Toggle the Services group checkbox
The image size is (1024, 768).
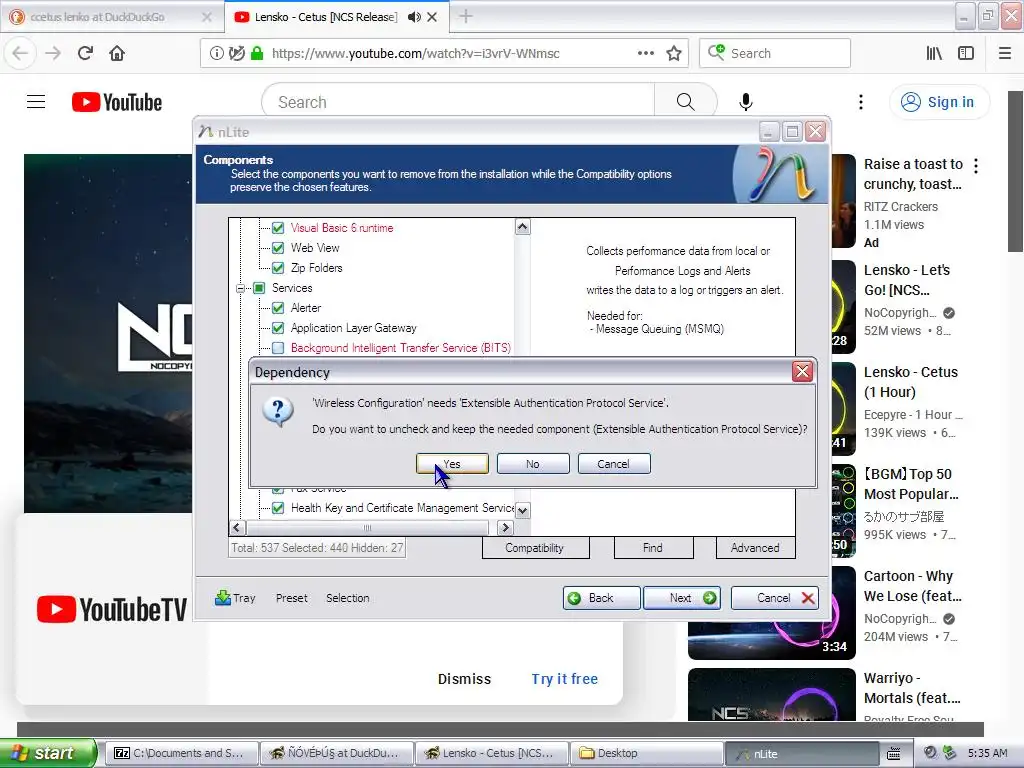point(259,288)
